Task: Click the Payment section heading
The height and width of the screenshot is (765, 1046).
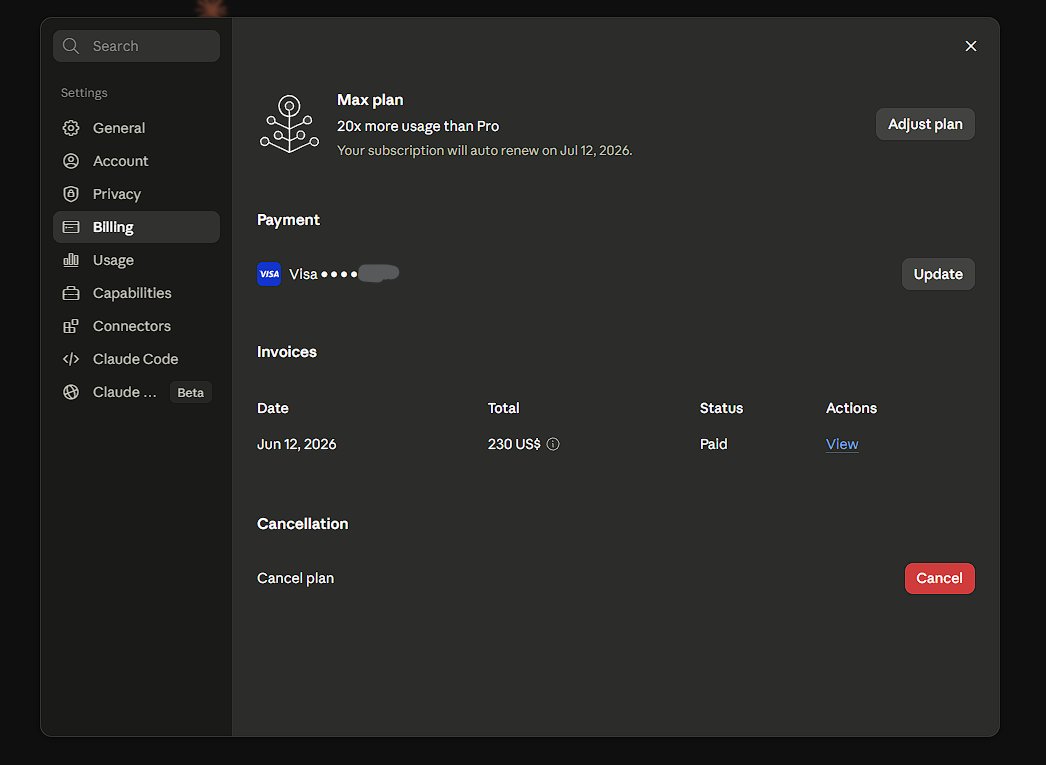Action: pyautogui.click(x=288, y=220)
